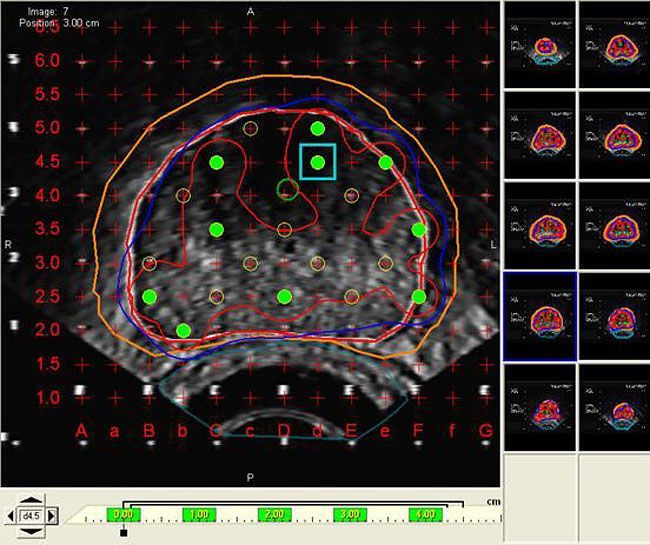Click the empty needle circle at E 2.5
Screen dimensions: 650x545
coord(352,296)
